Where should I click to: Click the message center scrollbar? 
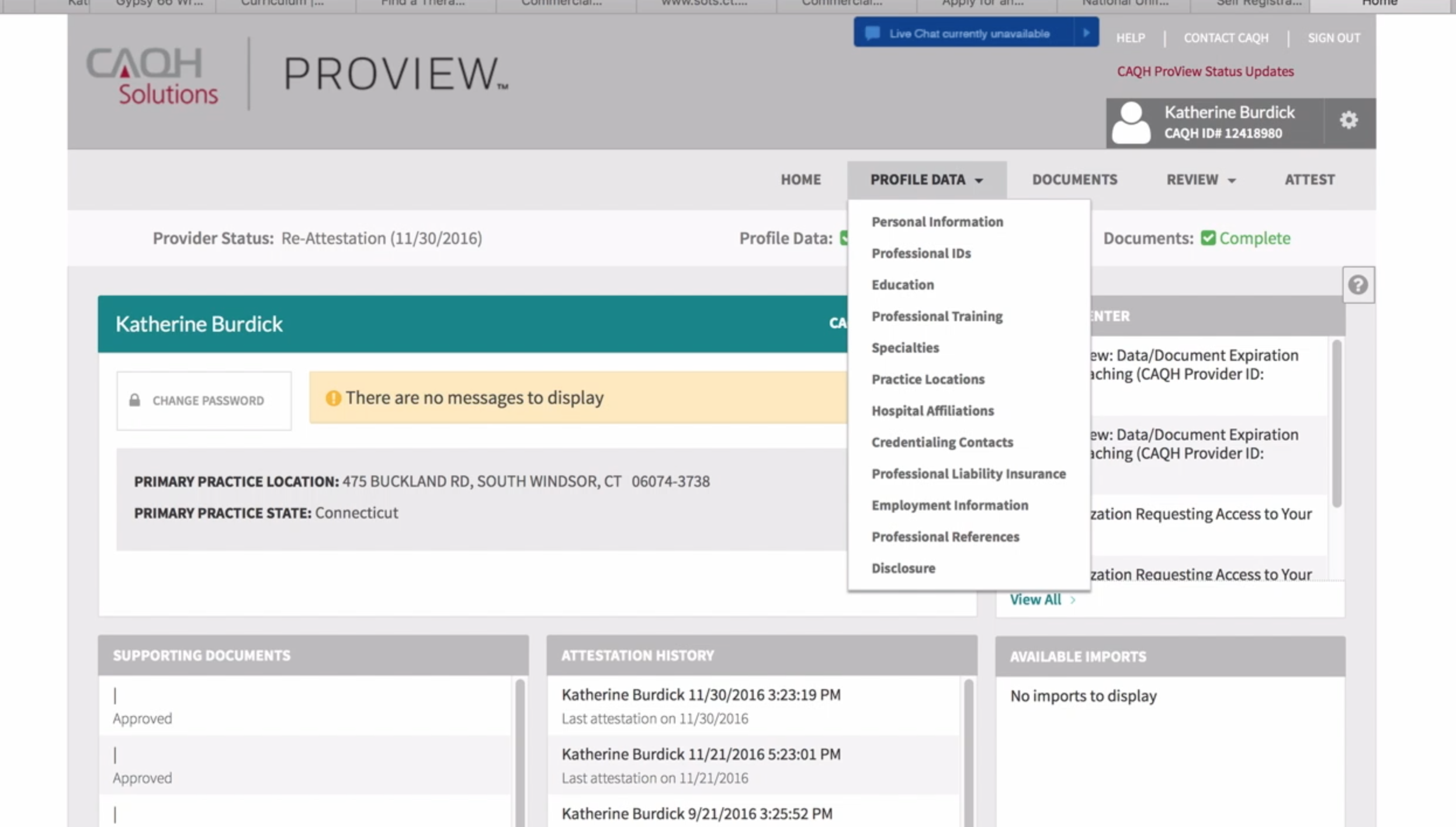[x=1336, y=425]
